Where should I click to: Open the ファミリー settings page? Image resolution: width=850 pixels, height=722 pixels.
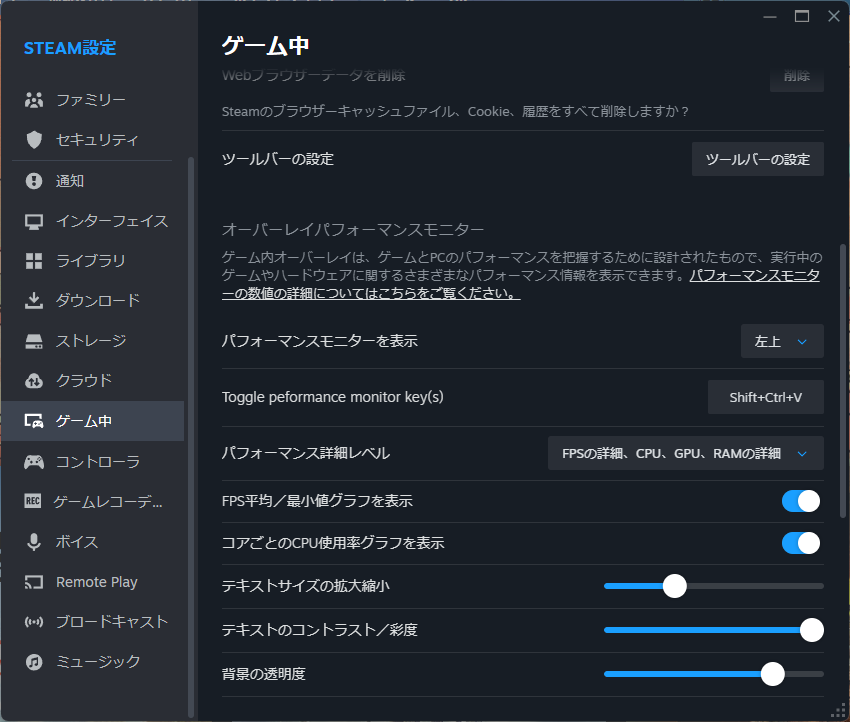click(x=93, y=100)
